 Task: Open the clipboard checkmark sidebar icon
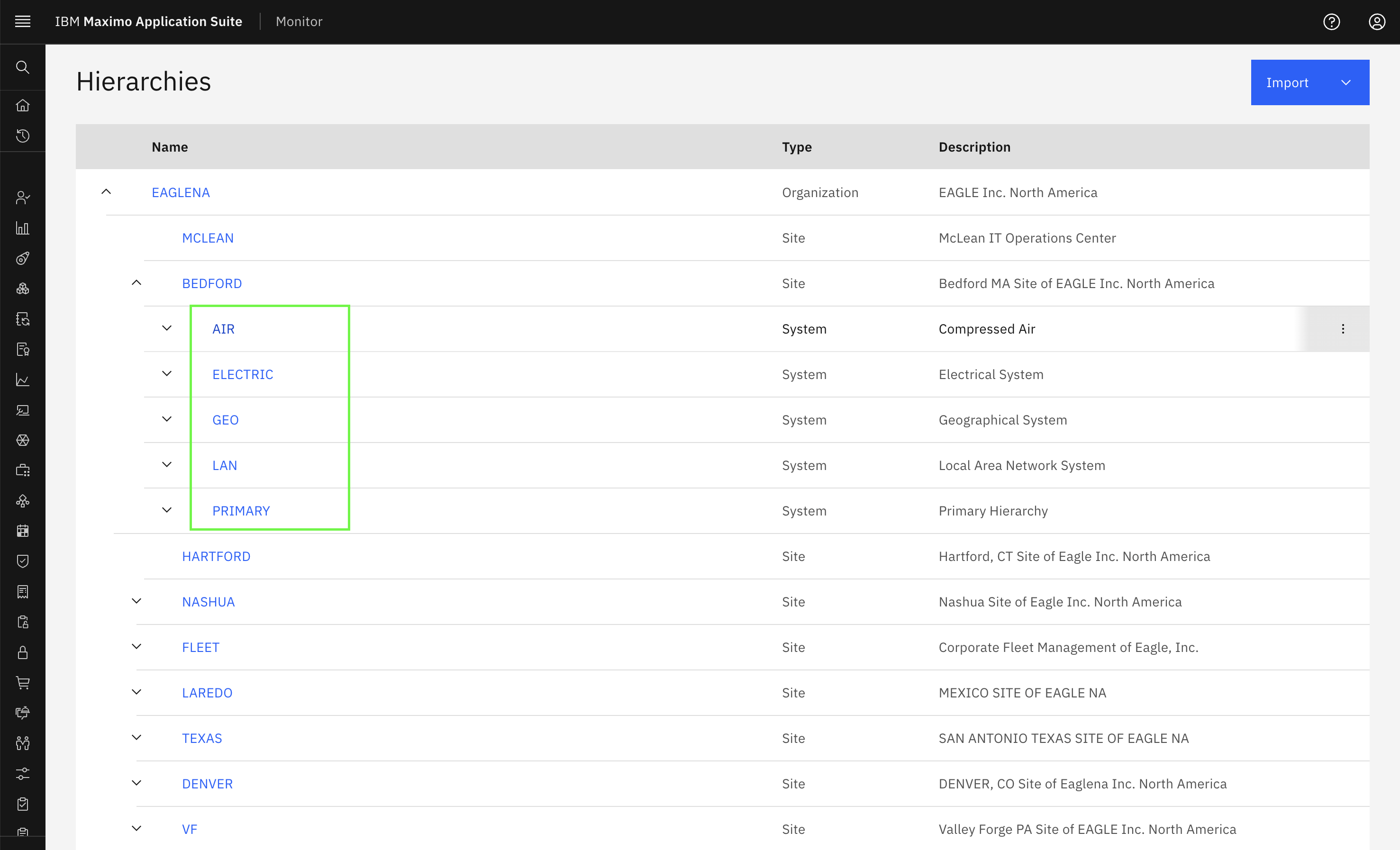pos(23,804)
